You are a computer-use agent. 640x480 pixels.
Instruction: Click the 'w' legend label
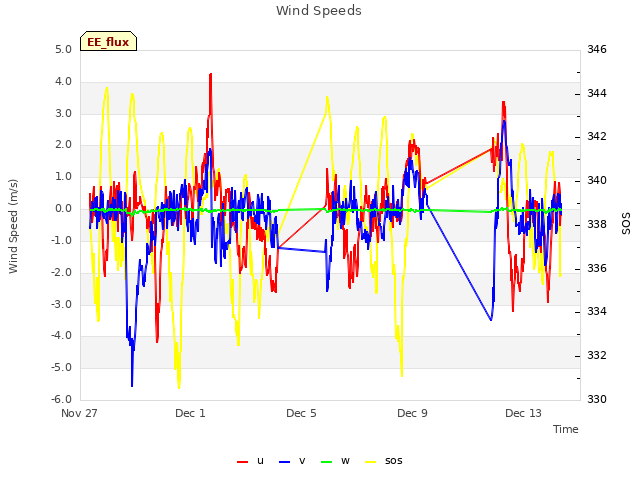[345, 461]
